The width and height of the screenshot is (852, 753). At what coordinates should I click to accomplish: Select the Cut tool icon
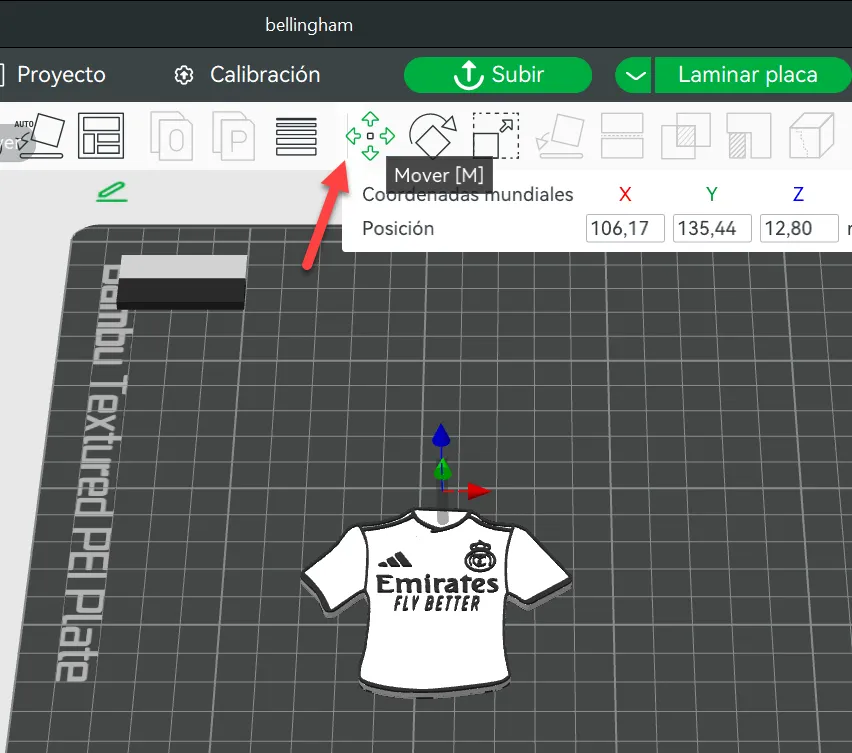coord(622,136)
